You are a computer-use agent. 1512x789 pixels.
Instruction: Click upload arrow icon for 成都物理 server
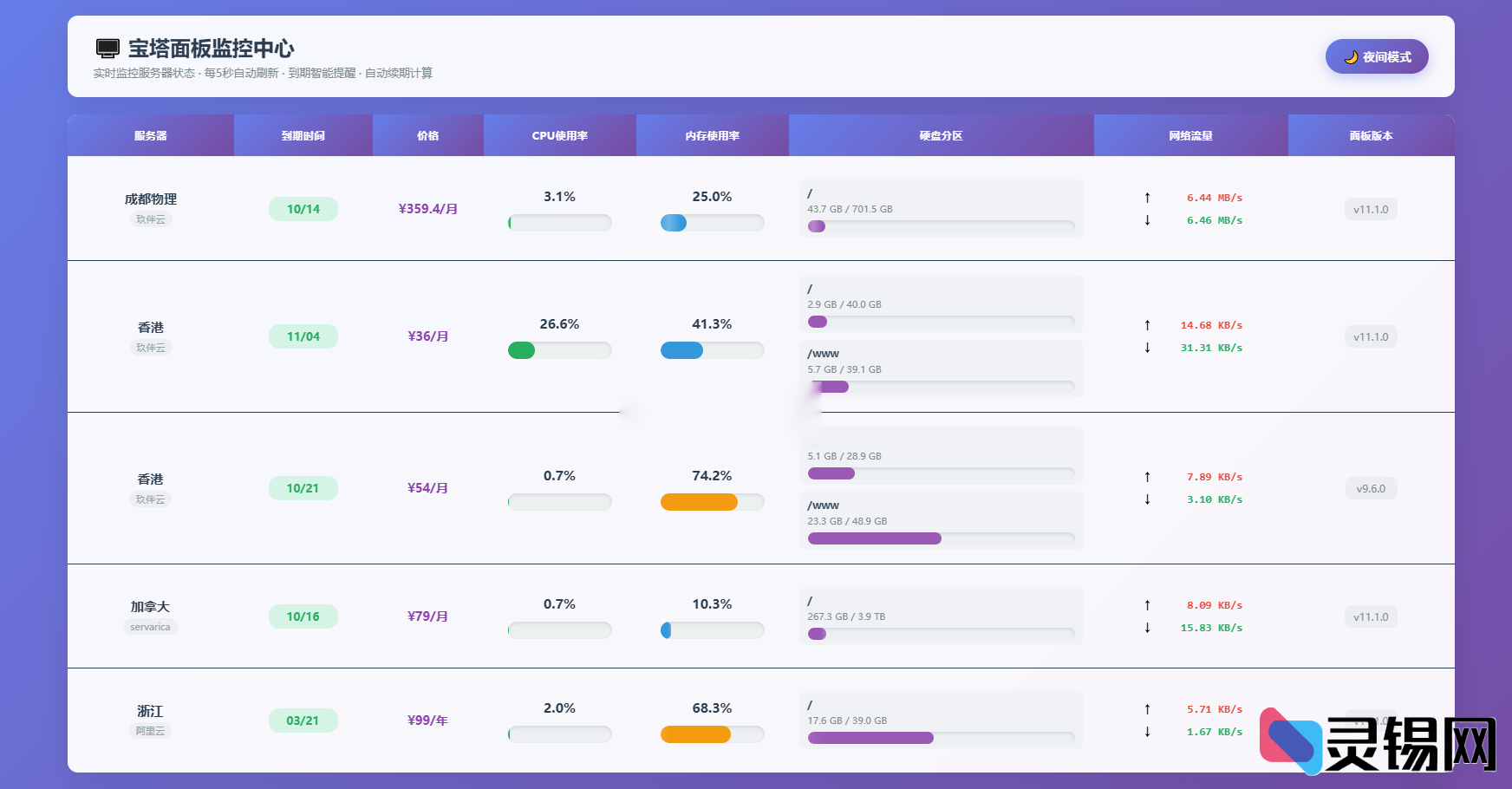pyautogui.click(x=1147, y=198)
